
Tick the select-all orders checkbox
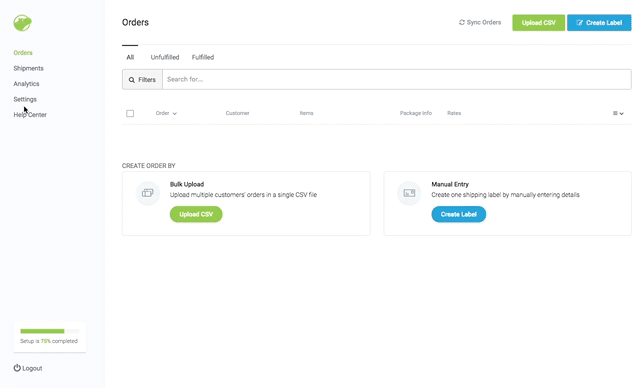click(x=130, y=113)
